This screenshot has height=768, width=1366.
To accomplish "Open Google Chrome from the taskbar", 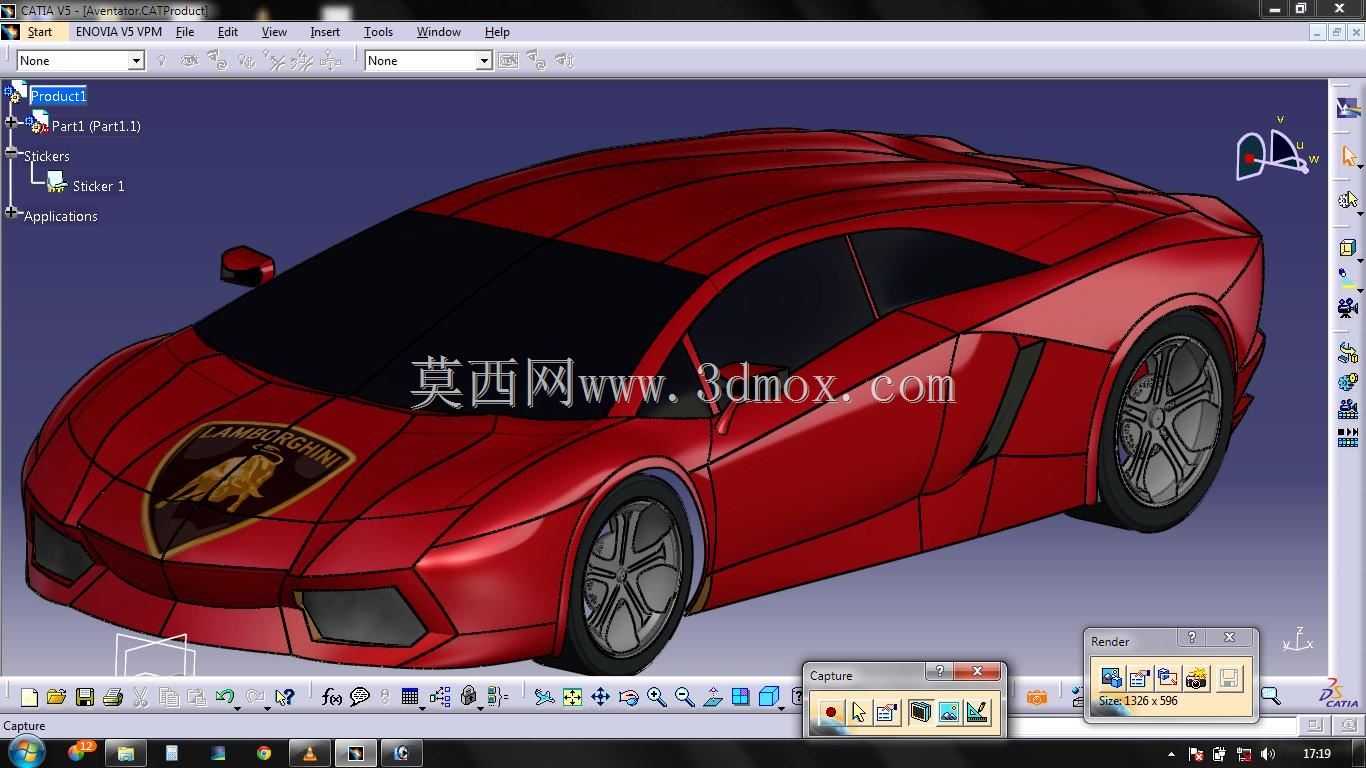I will [264, 753].
